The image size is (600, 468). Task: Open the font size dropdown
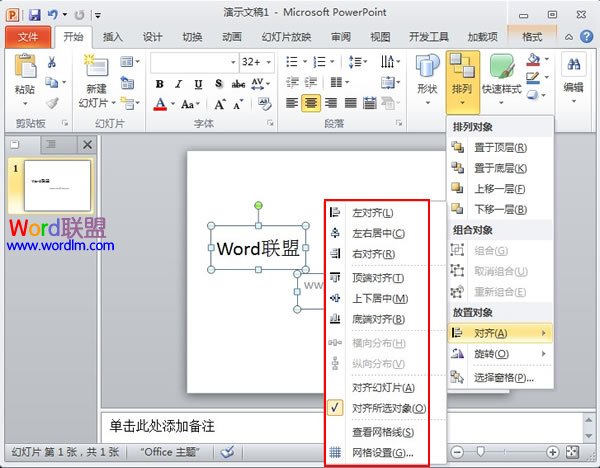[x=269, y=62]
